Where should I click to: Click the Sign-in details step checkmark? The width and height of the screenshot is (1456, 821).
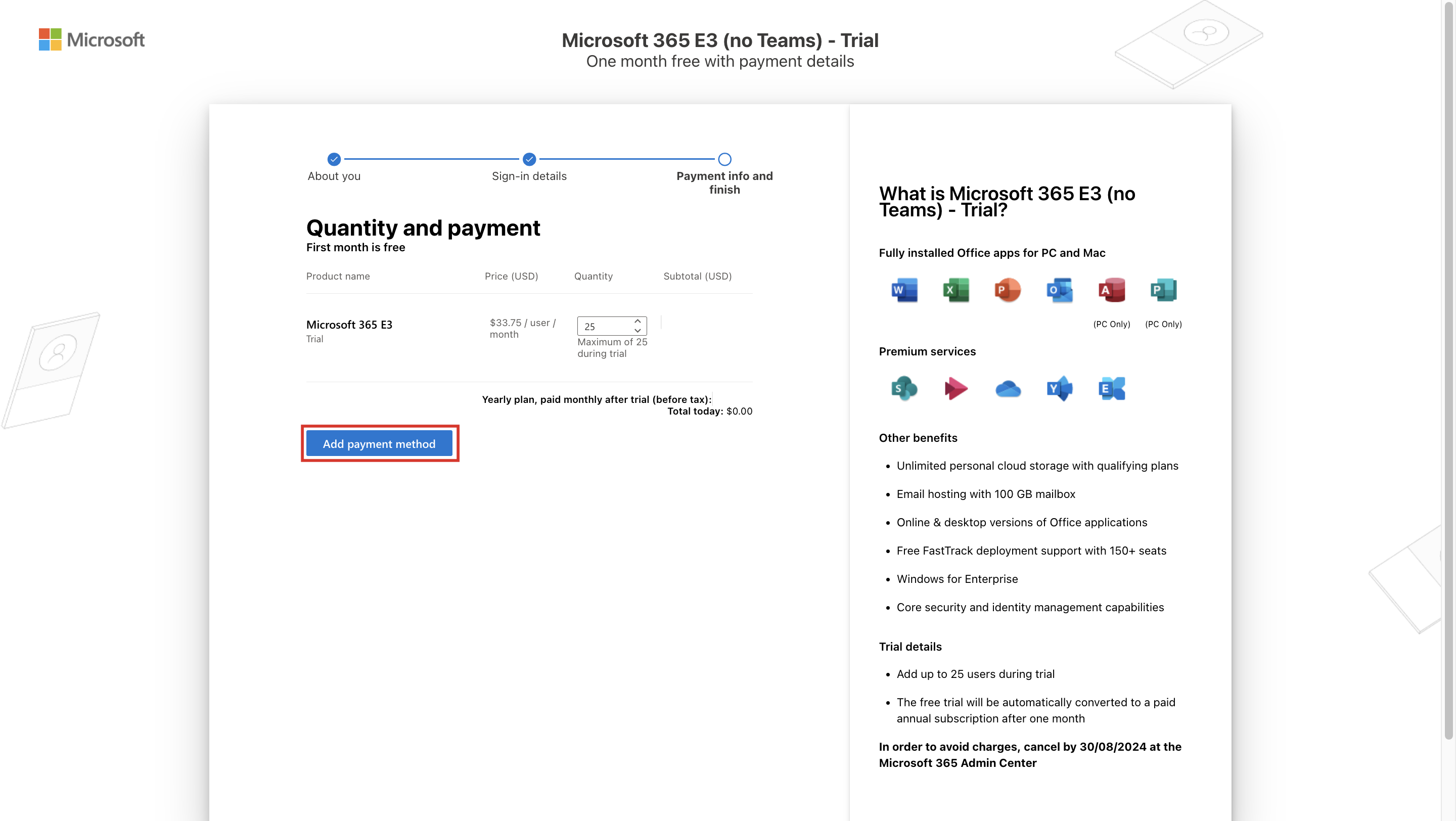point(529,159)
